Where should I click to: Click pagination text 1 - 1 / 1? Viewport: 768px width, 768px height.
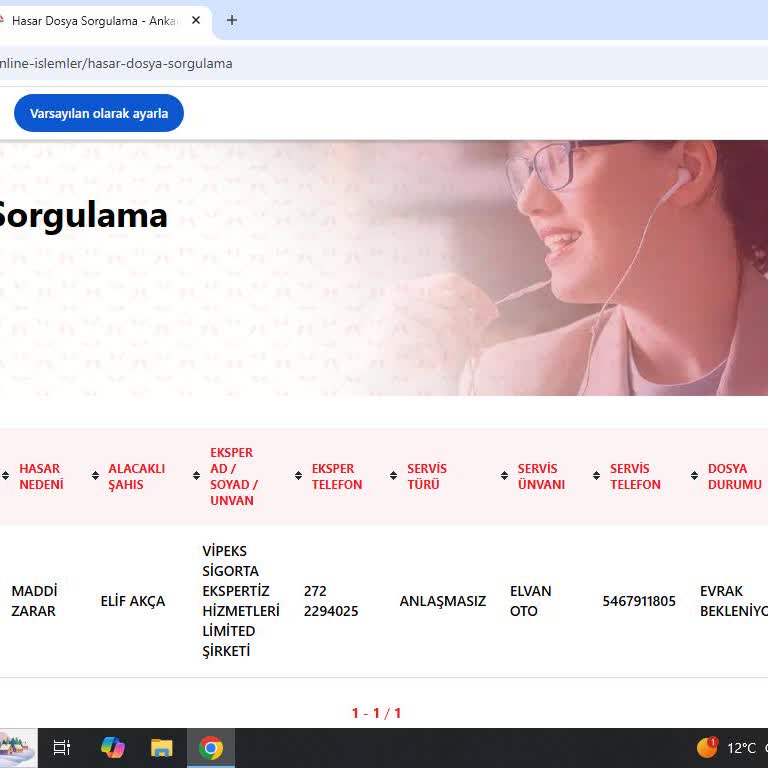(x=376, y=713)
